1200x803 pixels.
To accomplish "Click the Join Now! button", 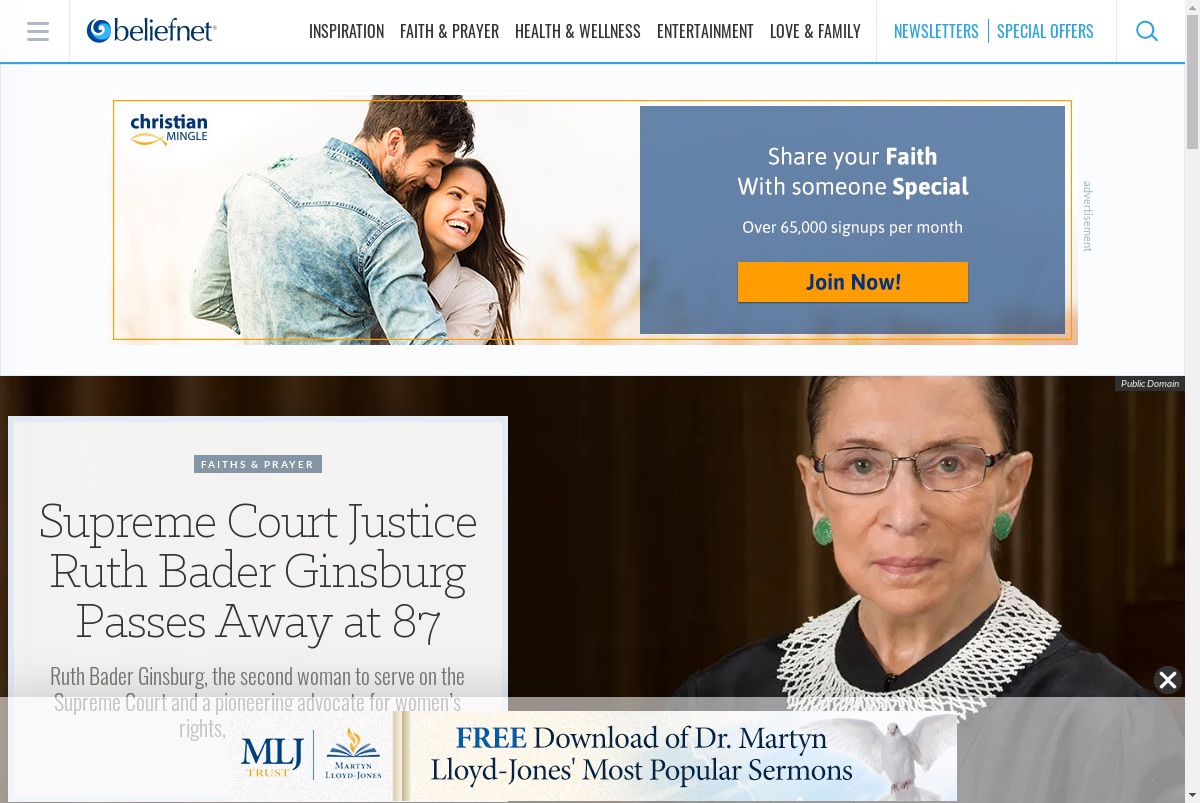I will [853, 282].
